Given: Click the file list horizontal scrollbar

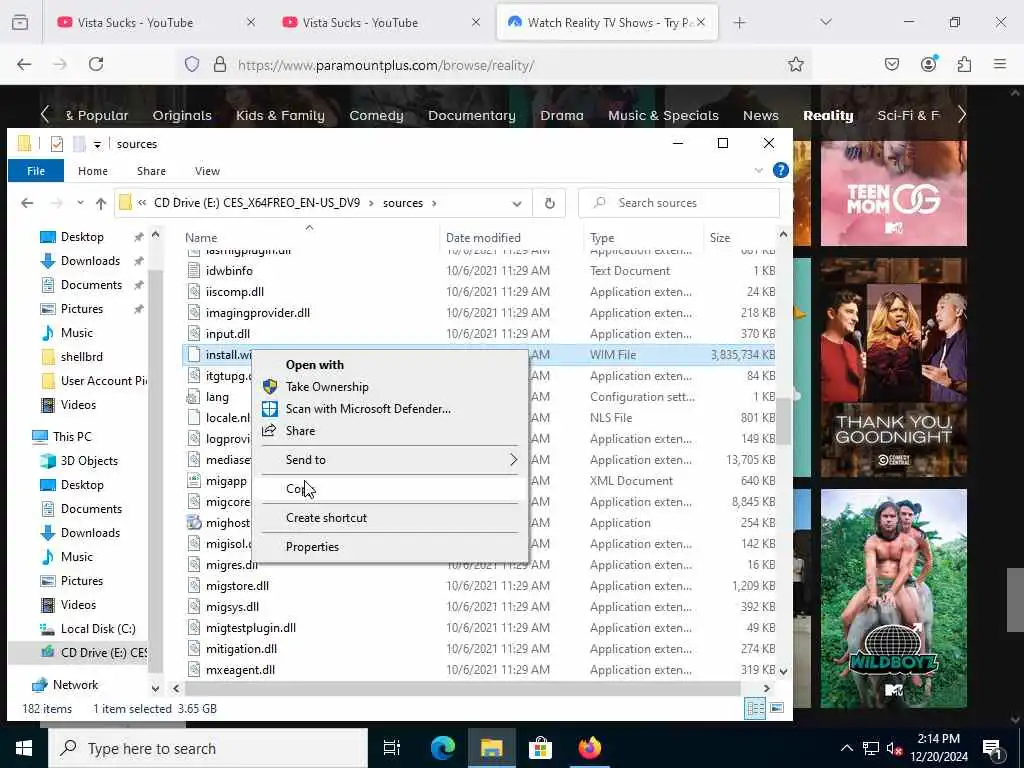Looking at the screenshot, I should [462, 688].
